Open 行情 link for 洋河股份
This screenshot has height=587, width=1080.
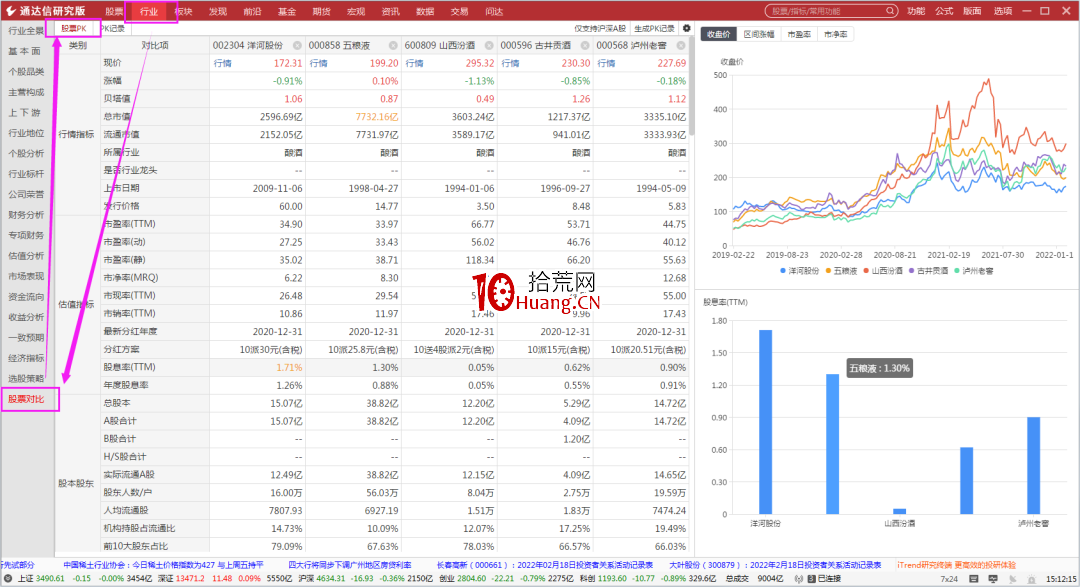pyautogui.click(x=222, y=63)
